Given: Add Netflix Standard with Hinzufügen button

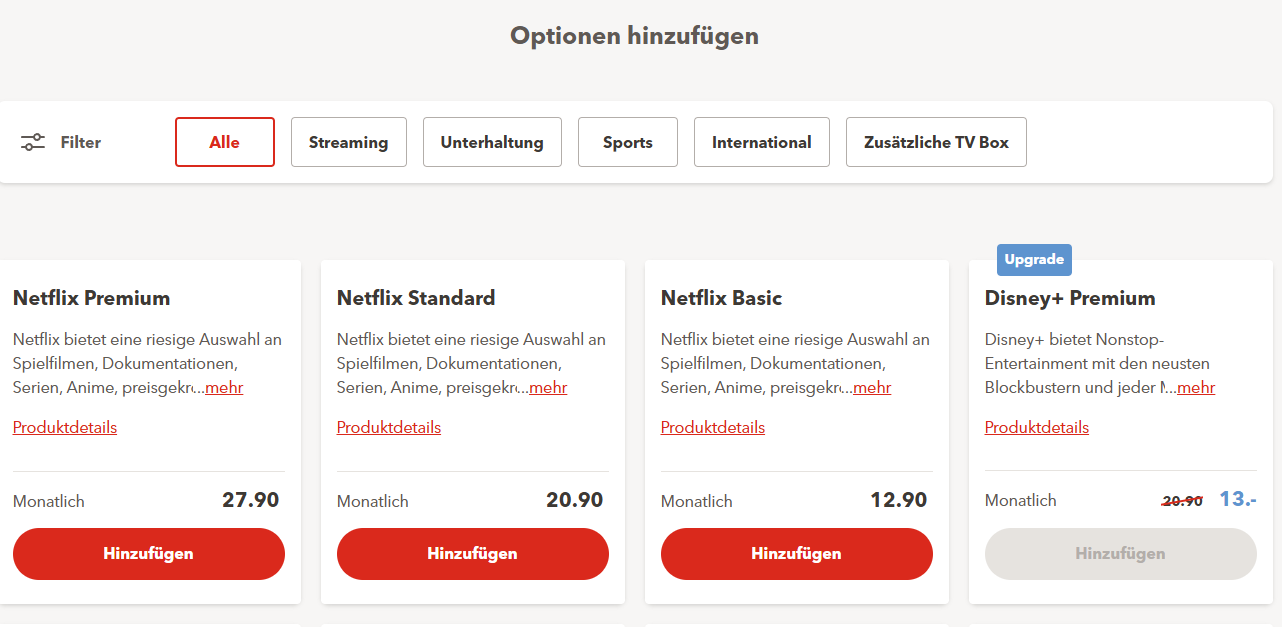Looking at the screenshot, I should pos(472,554).
